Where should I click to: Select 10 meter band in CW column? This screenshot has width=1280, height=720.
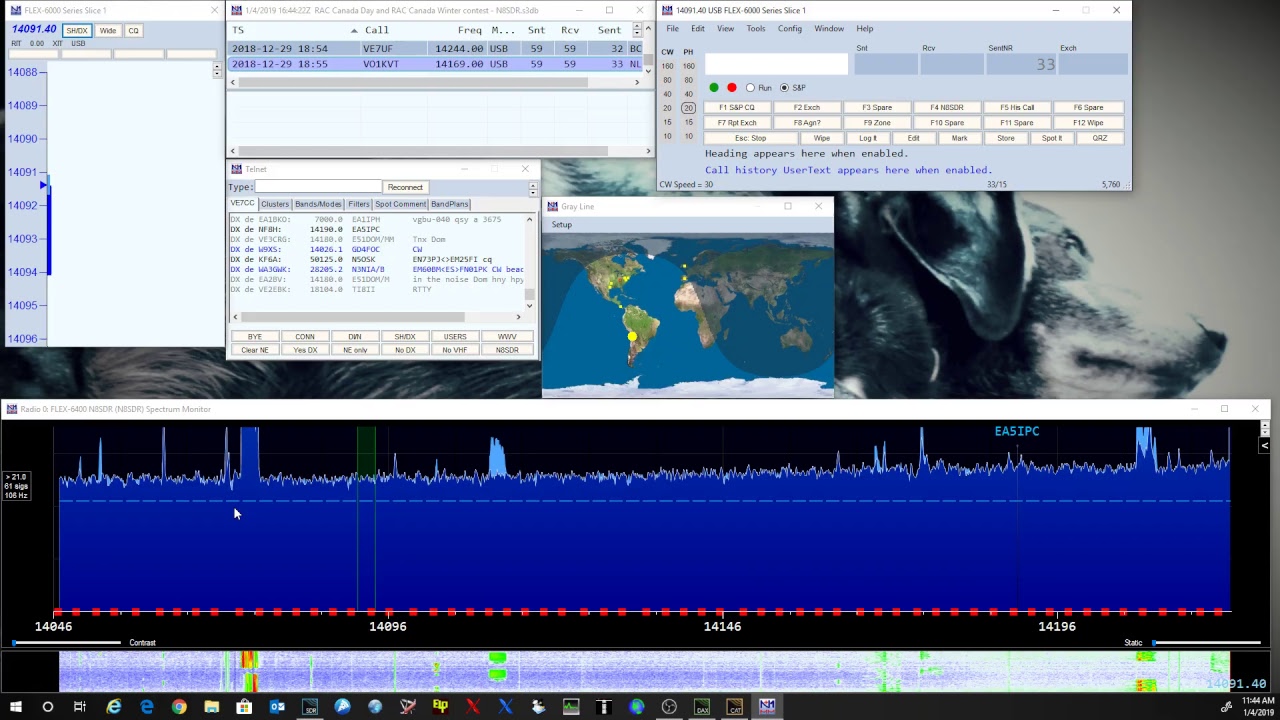pyautogui.click(x=667, y=136)
